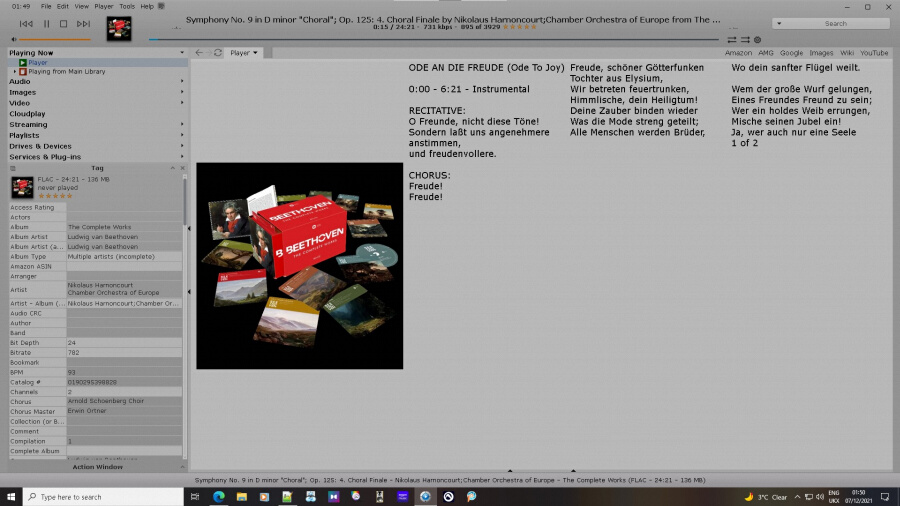Open the File menu
The height and width of the screenshot is (506, 900).
(46, 6)
